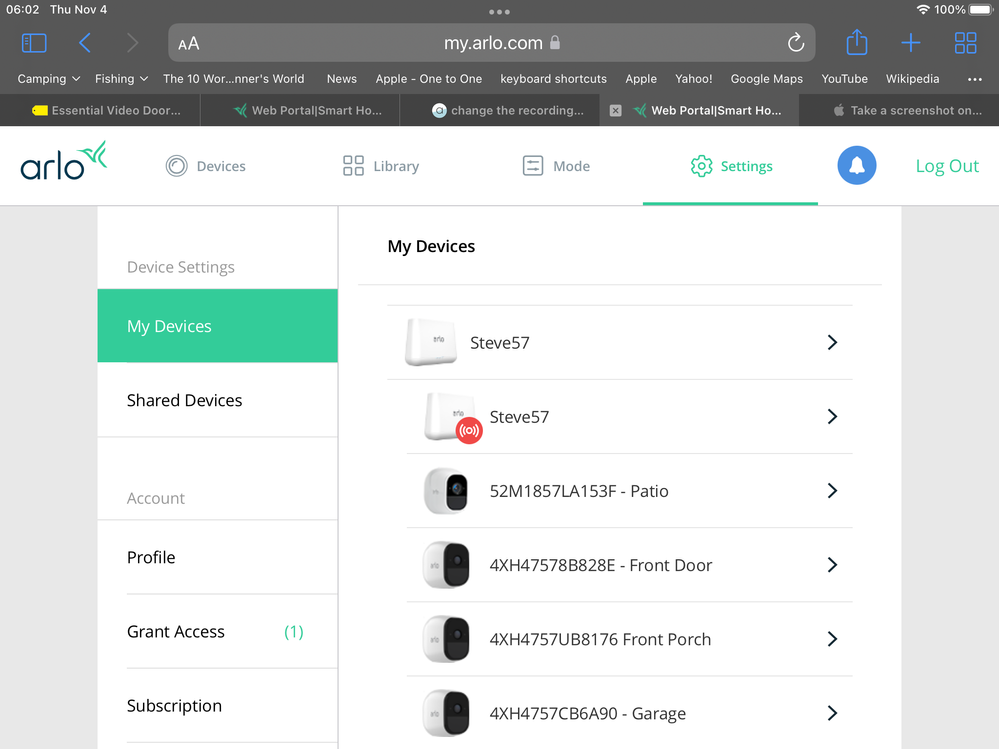Tap the Front Porch camera thumbnail
Viewport: 999px width, 749px height.
click(446, 639)
